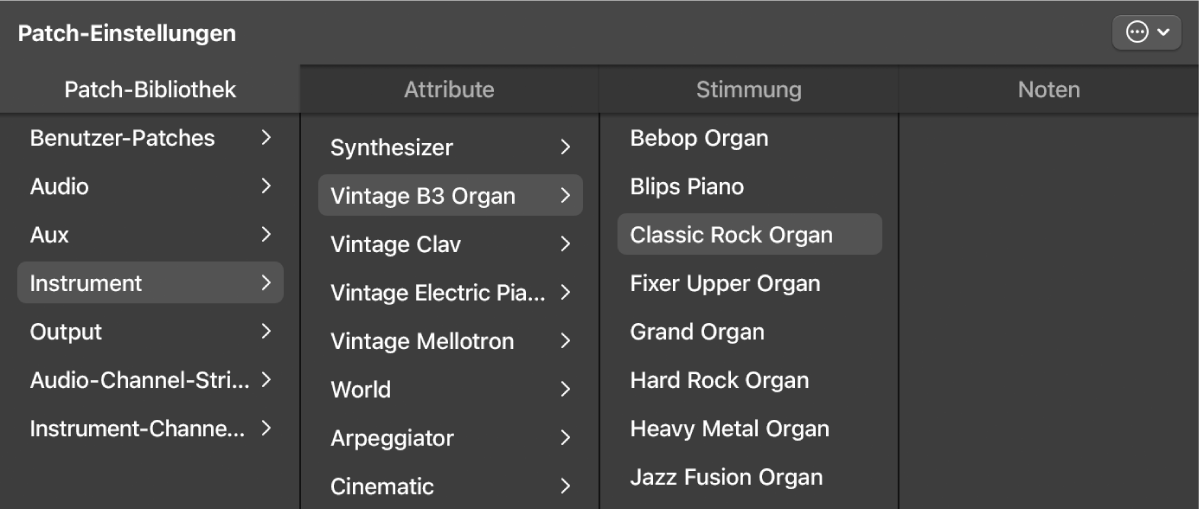Load the Hard Rock Organ patch
Screen dimensions: 1200x511
719,380
